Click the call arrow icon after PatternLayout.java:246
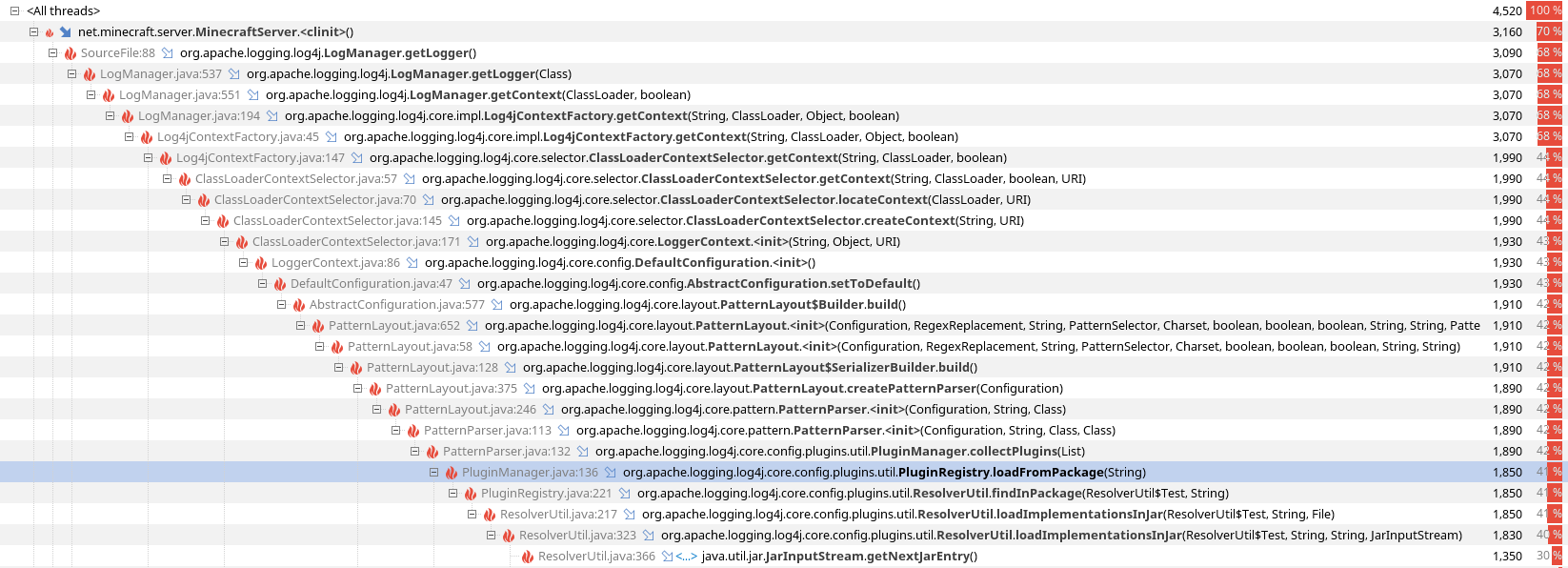The image size is (1568, 568). (549, 410)
